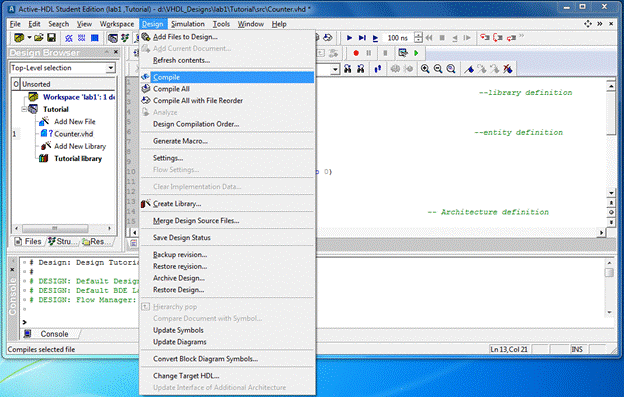Open the File menu
The height and width of the screenshot is (397, 624).
click(15, 24)
